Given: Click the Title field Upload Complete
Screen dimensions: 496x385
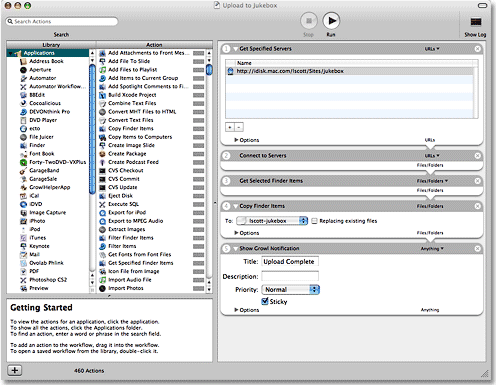Looking at the screenshot, I should click(x=290, y=262).
